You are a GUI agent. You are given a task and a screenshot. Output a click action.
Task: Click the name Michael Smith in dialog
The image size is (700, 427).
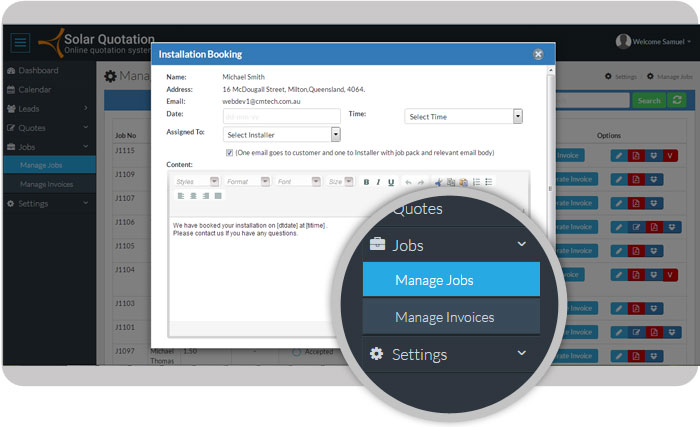[243, 77]
